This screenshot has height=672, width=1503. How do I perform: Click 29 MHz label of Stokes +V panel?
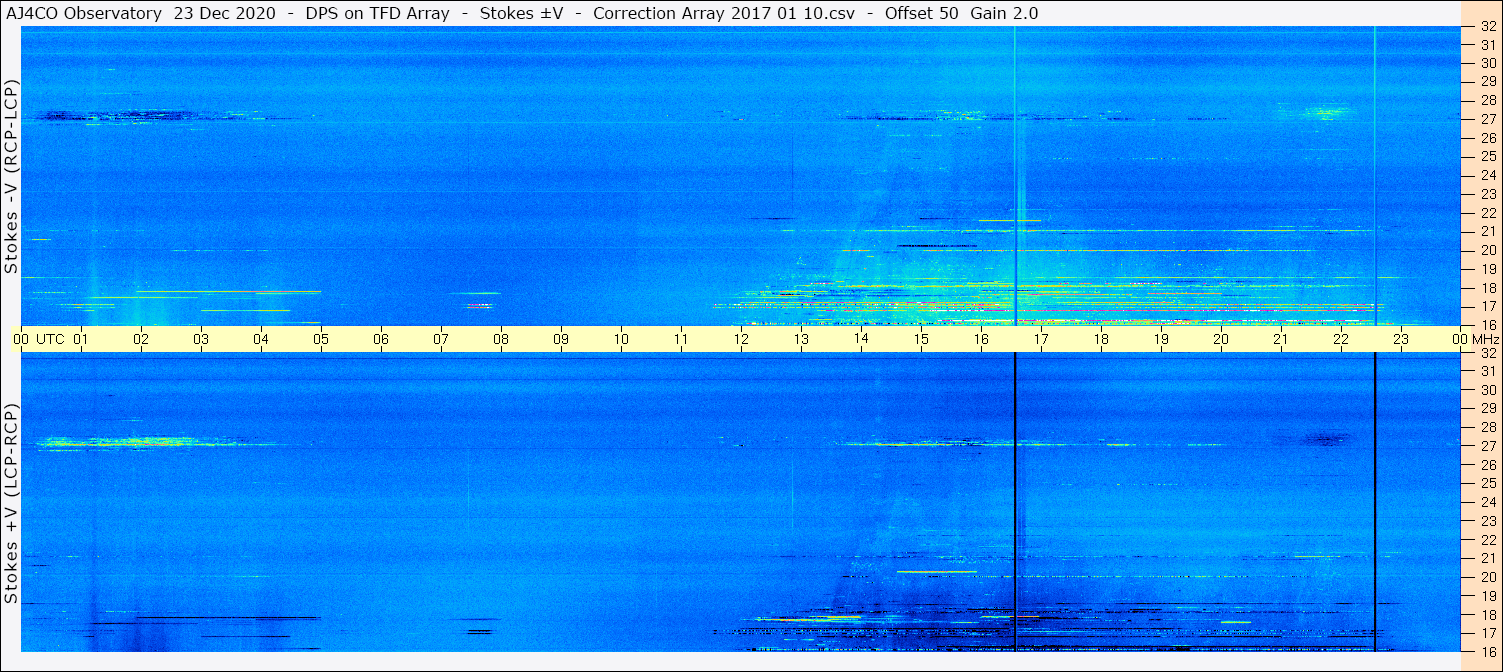point(1488,408)
